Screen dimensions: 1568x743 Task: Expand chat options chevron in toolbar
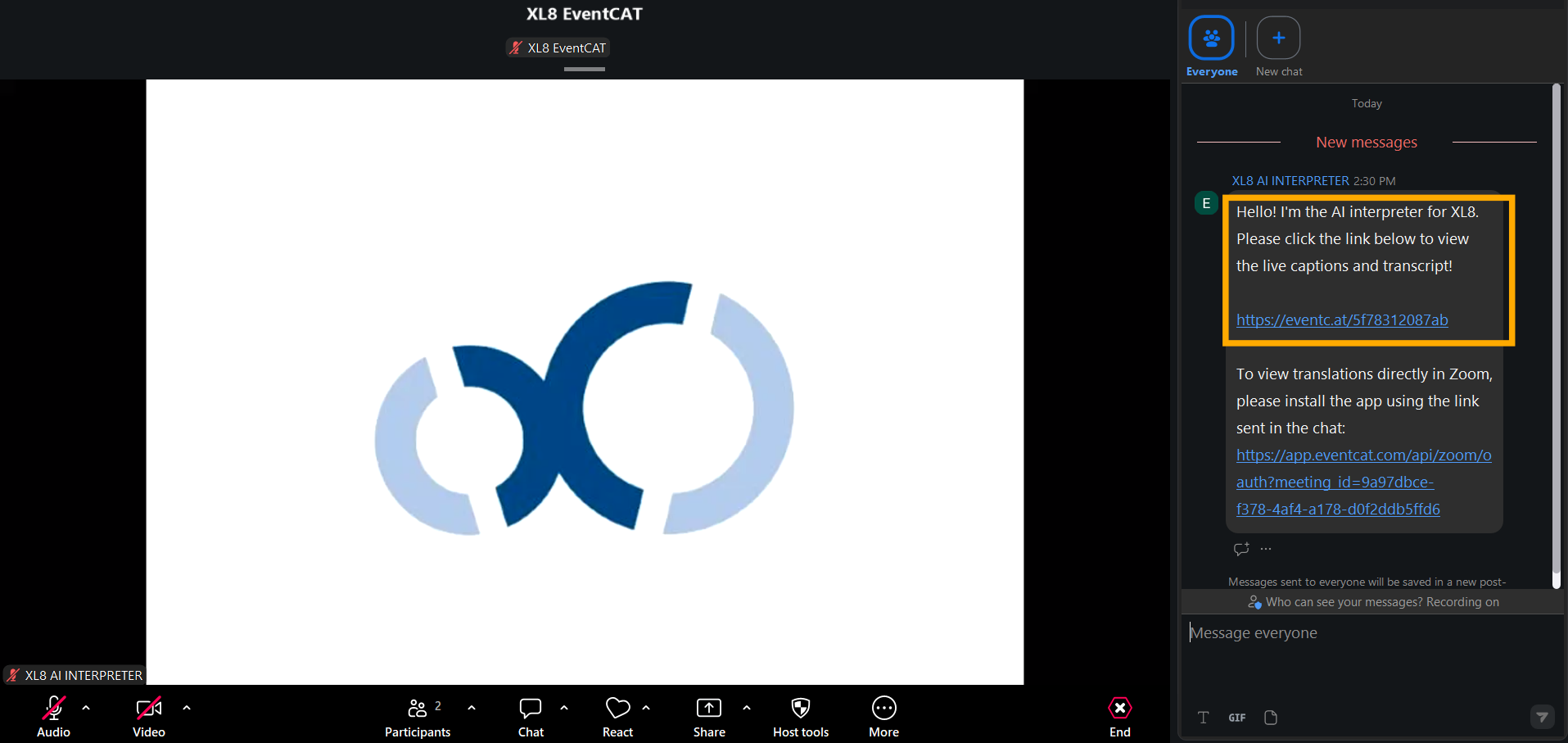(564, 708)
